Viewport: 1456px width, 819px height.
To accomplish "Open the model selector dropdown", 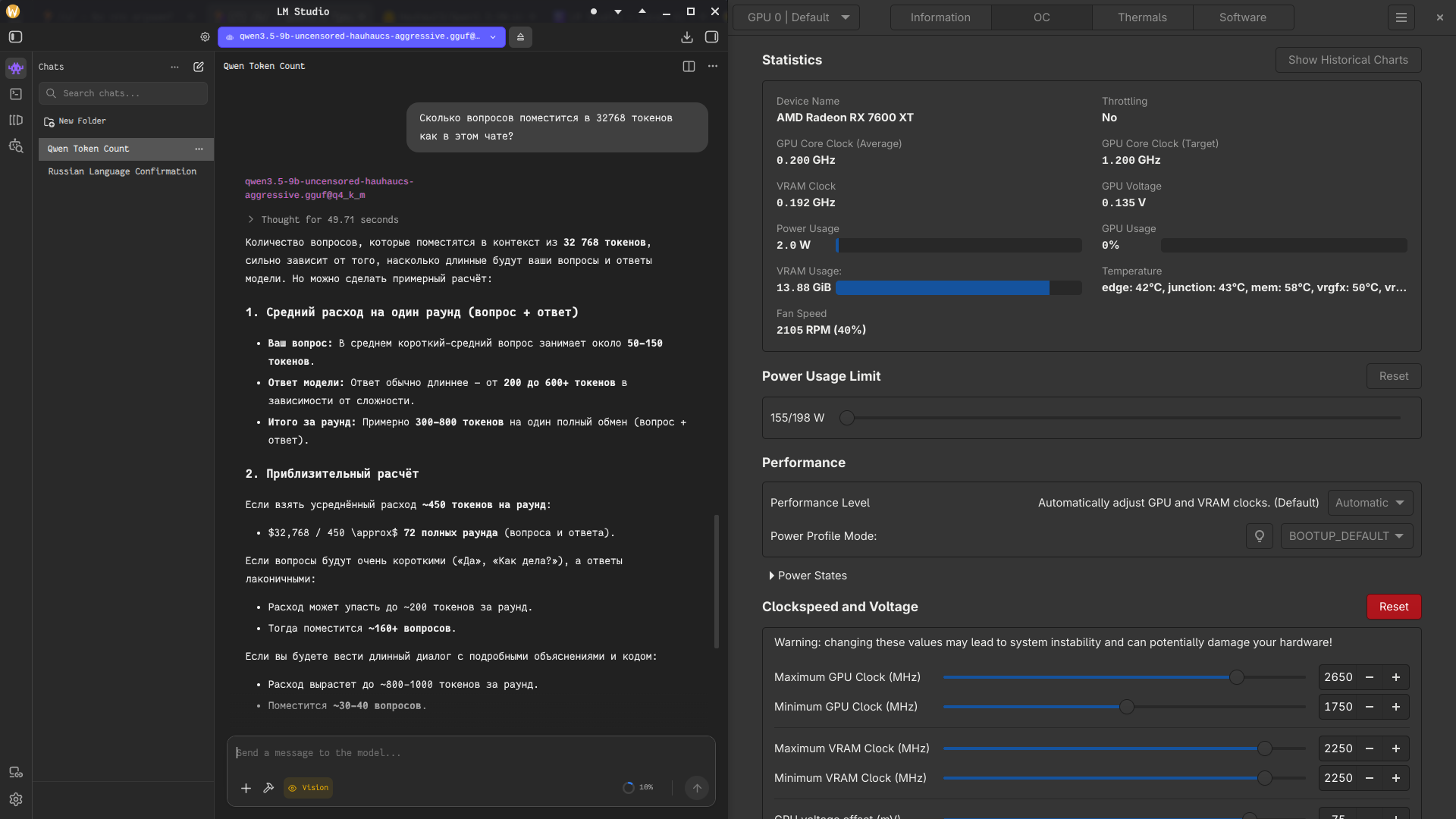I will (x=361, y=36).
